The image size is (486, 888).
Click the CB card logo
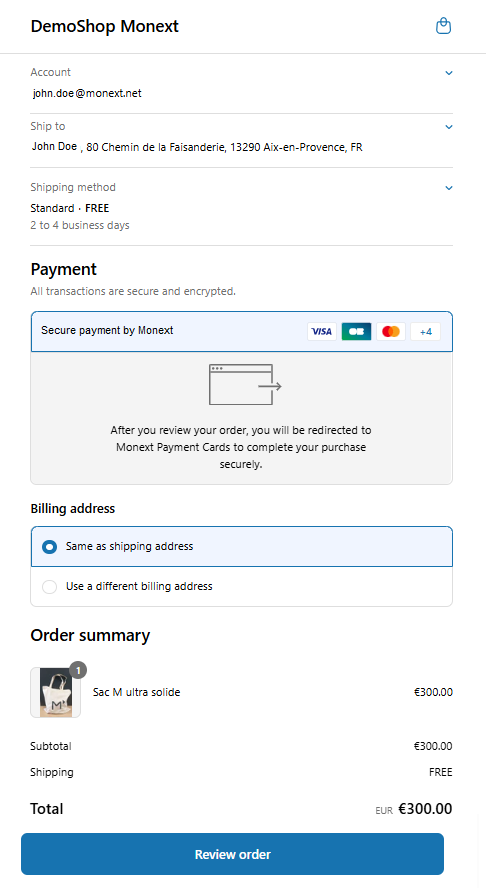[356, 331]
